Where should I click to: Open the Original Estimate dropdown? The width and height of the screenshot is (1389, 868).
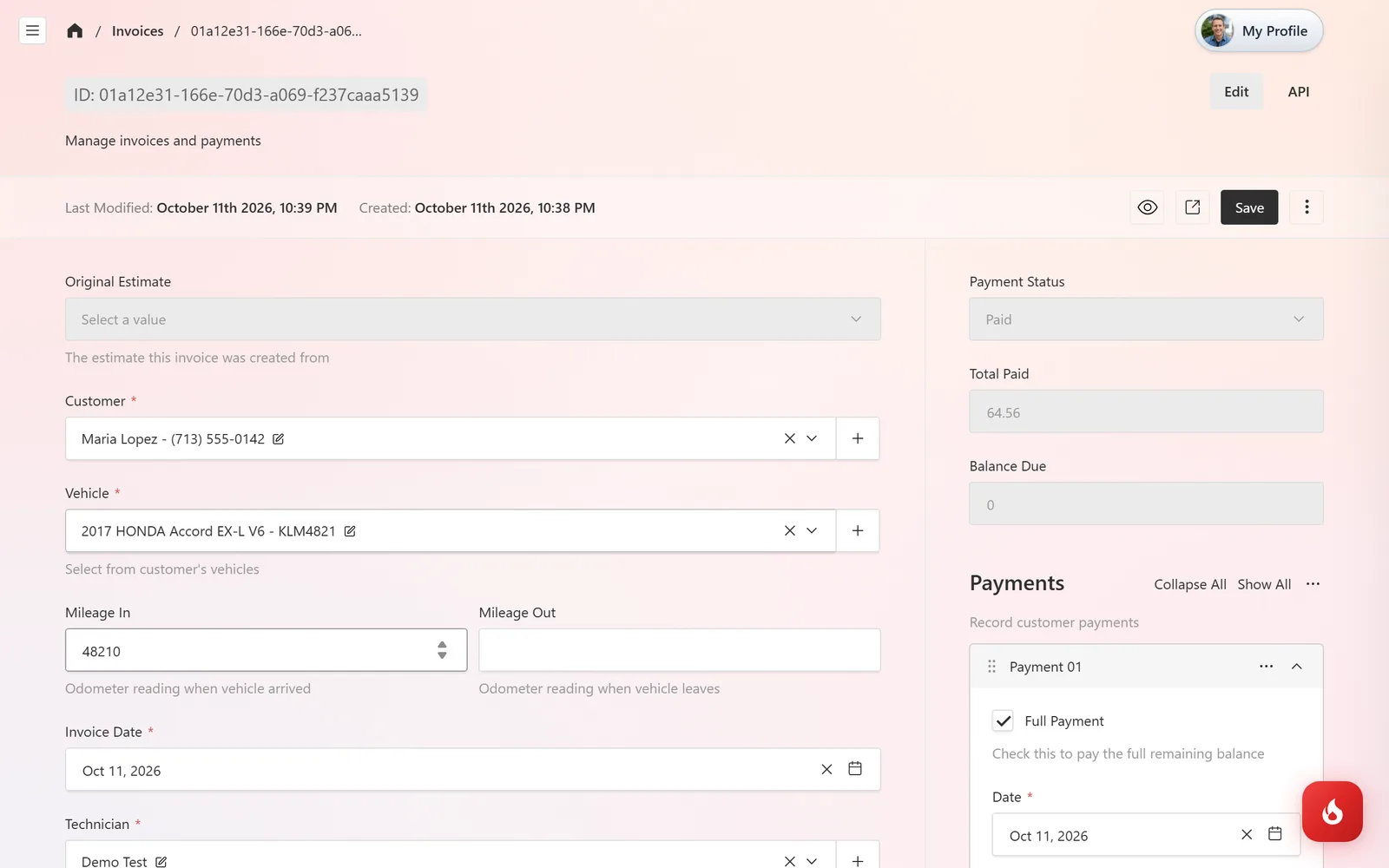click(473, 319)
